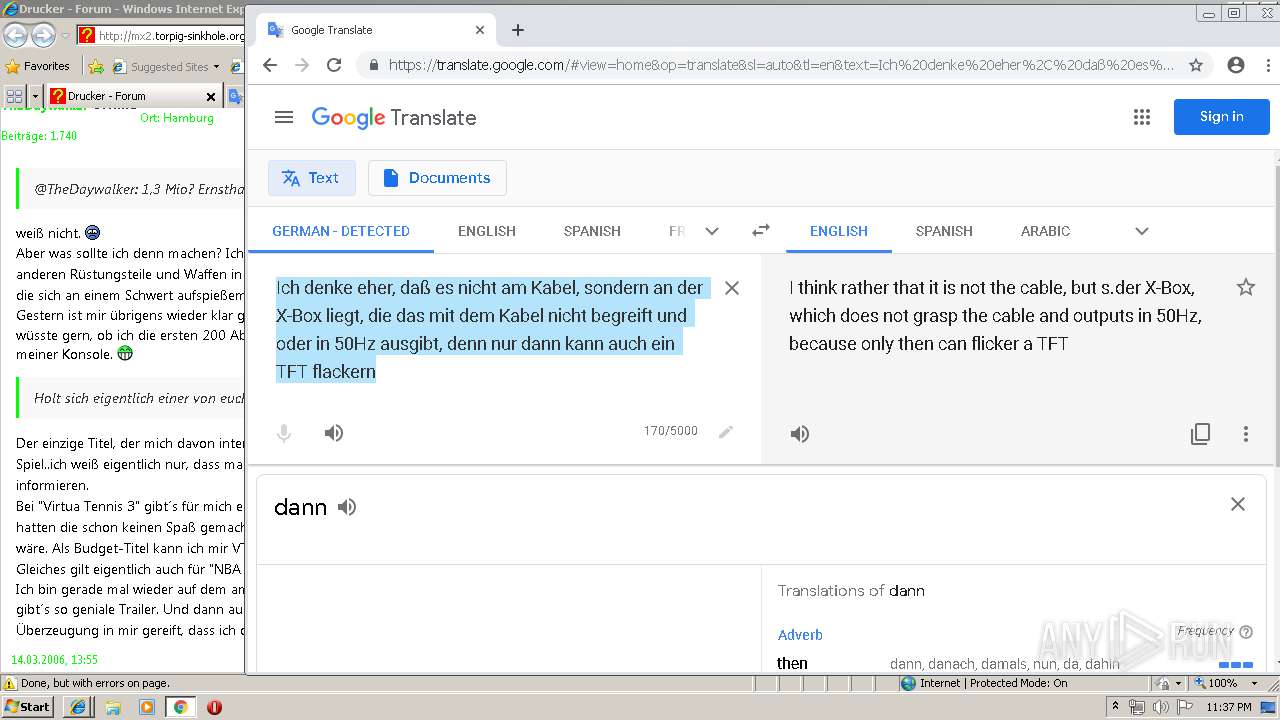Open Favorites in Internet Explorer
Viewport: 1280px width, 720px height.
click(x=38, y=66)
